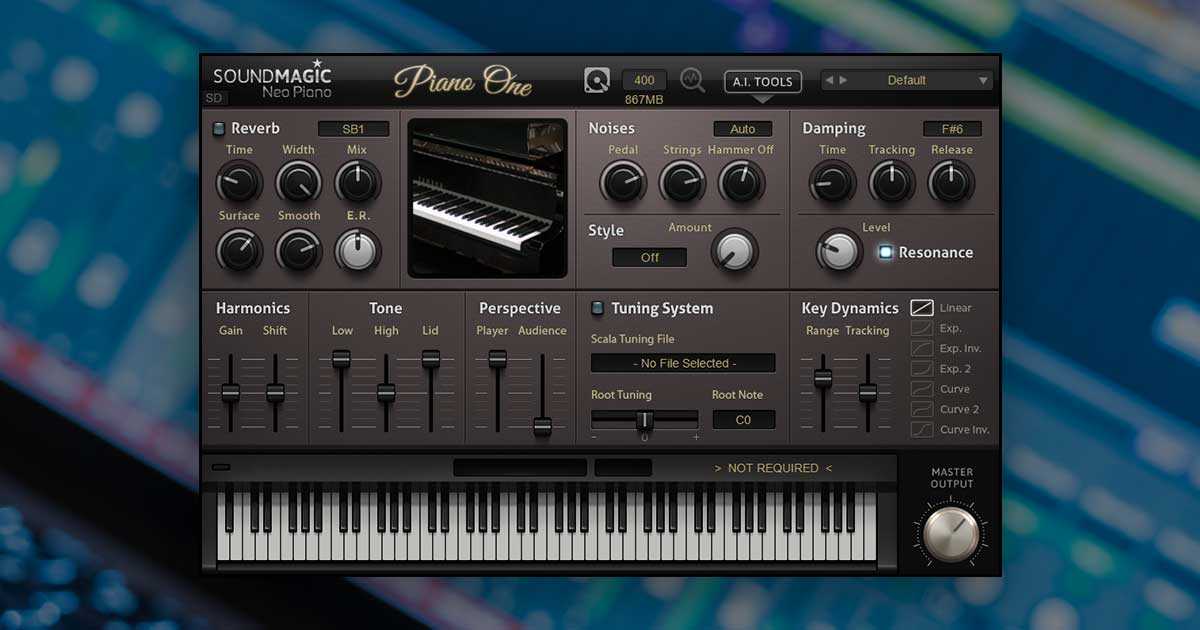Click the Default preset name
1200x630 pixels.
[907, 81]
